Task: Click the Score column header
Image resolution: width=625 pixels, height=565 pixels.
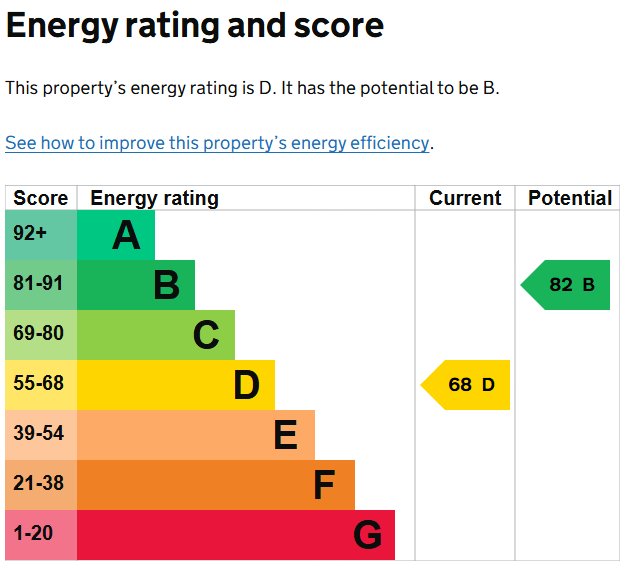Action: tap(41, 198)
